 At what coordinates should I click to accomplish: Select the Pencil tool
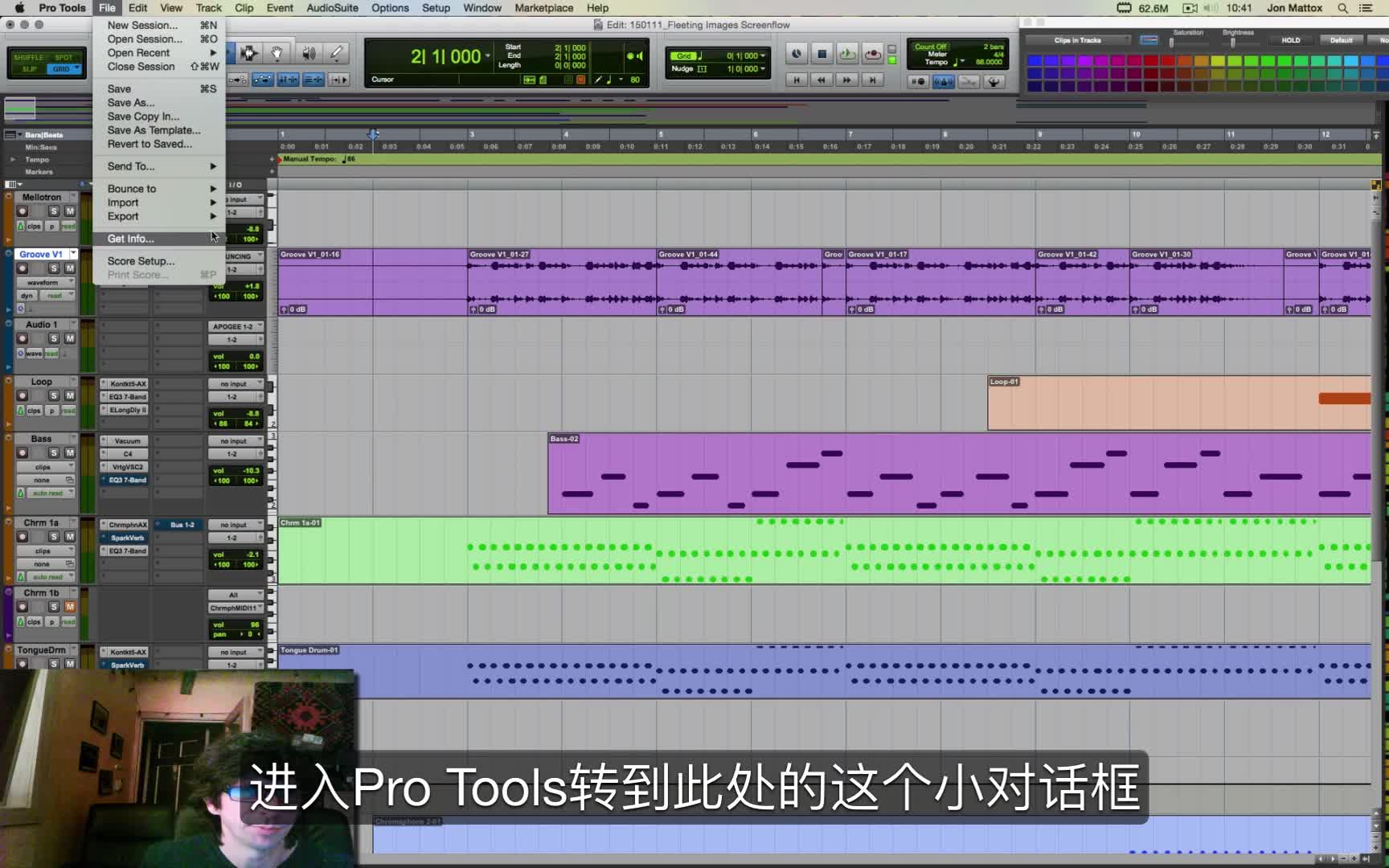[337, 54]
